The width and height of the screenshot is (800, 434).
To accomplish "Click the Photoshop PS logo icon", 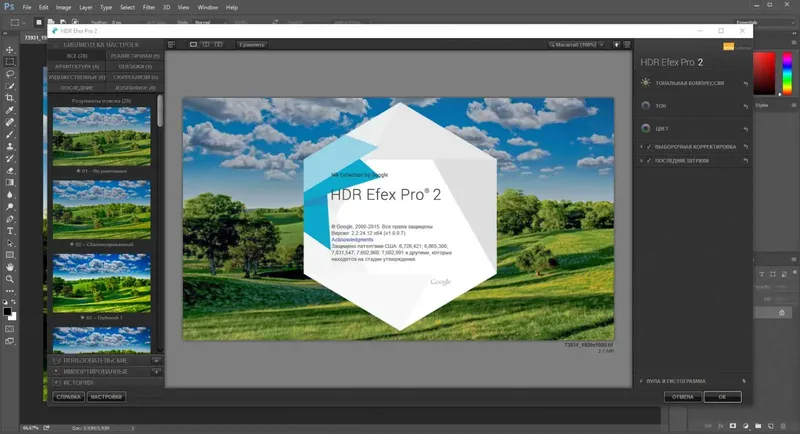I will pos(9,7).
